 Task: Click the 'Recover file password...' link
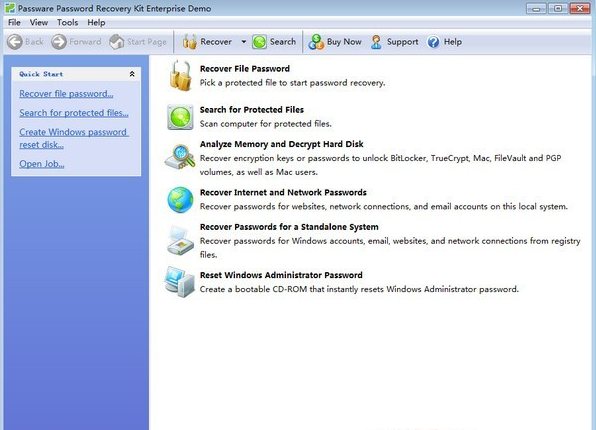click(x=66, y=94)
